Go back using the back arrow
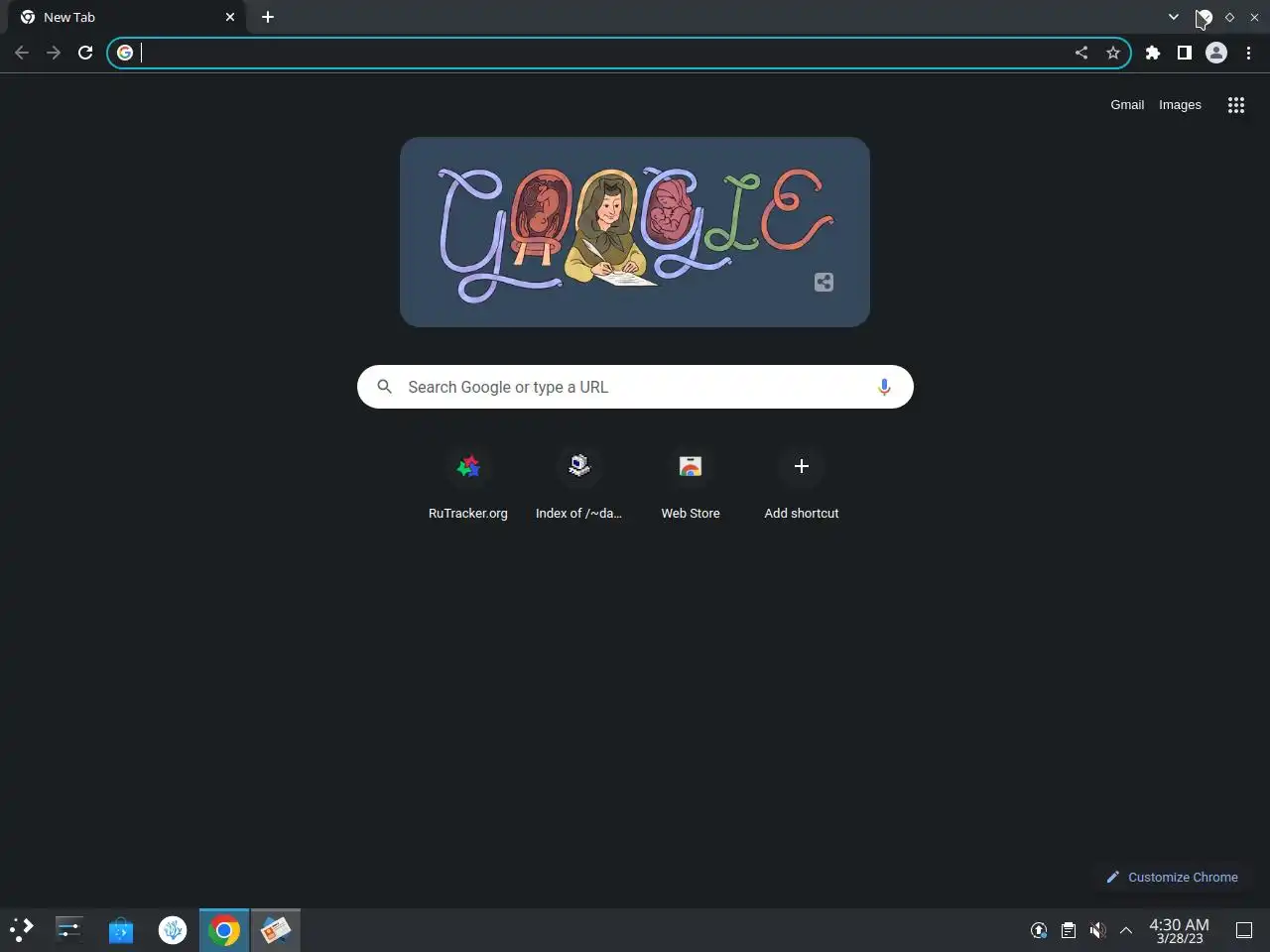This screenshot has height=952, width=1270. coord(22,53)
